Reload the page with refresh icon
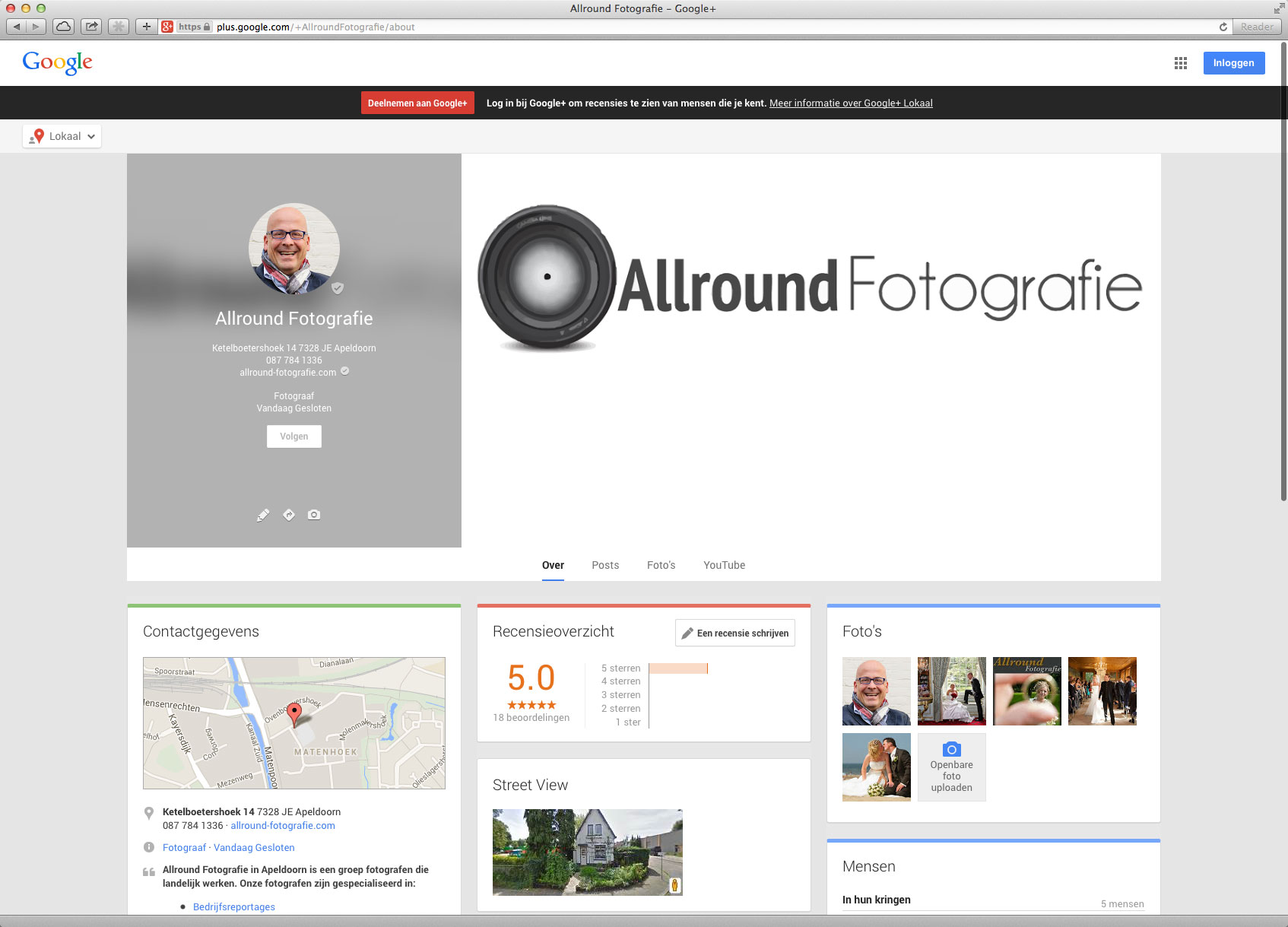This screenshot has height=927, width=1288. [1223, 27]
